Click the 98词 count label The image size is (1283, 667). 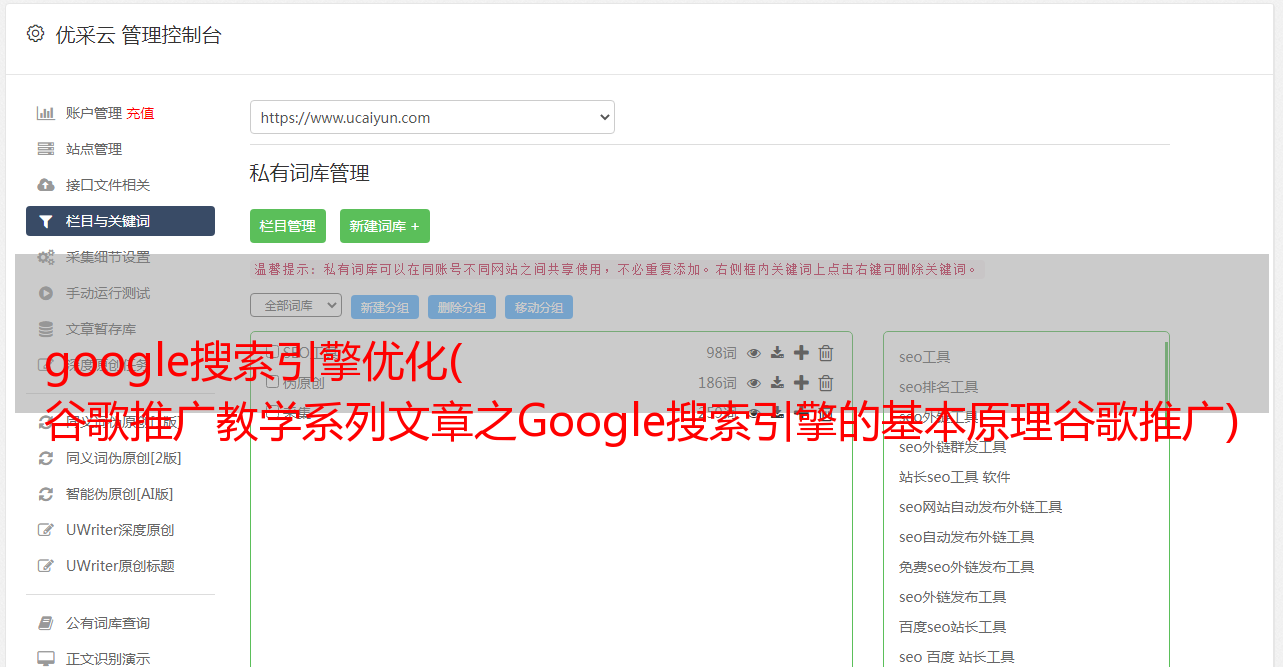click(721, 353)
